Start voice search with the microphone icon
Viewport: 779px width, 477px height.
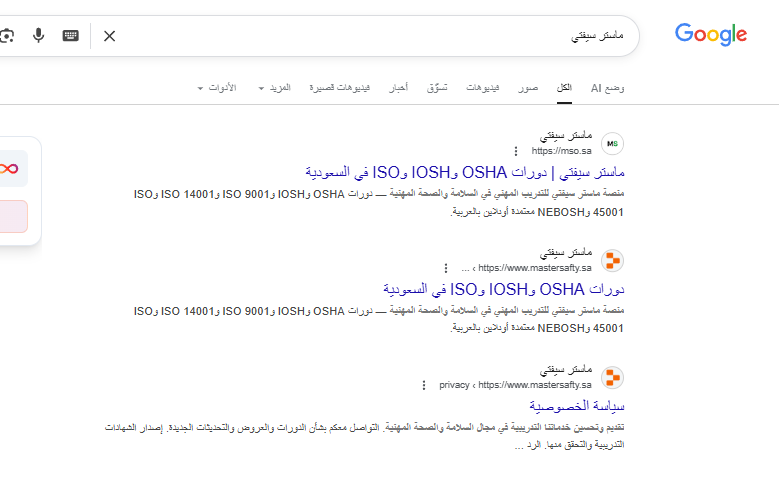[38, 35]
